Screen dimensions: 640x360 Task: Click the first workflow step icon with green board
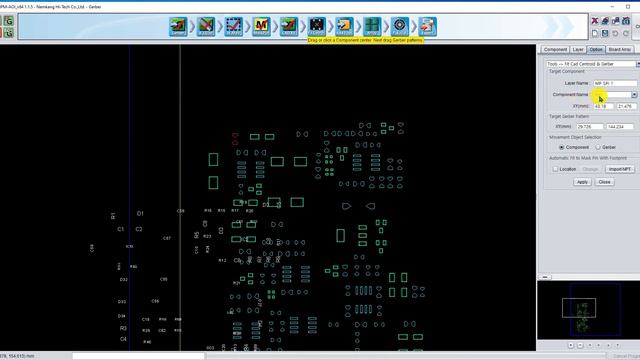pyautogui.click(x=178, y=27)
